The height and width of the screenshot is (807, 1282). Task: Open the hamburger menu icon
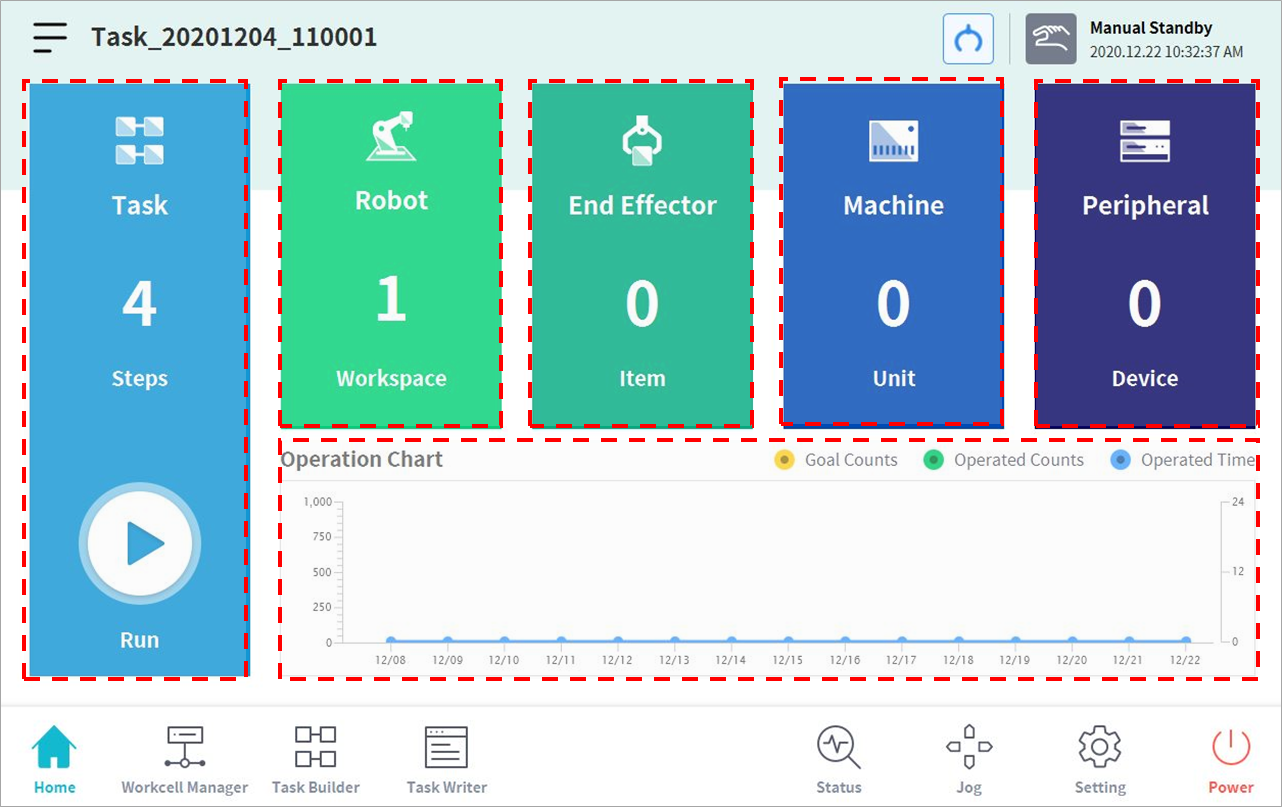(50, 38)
